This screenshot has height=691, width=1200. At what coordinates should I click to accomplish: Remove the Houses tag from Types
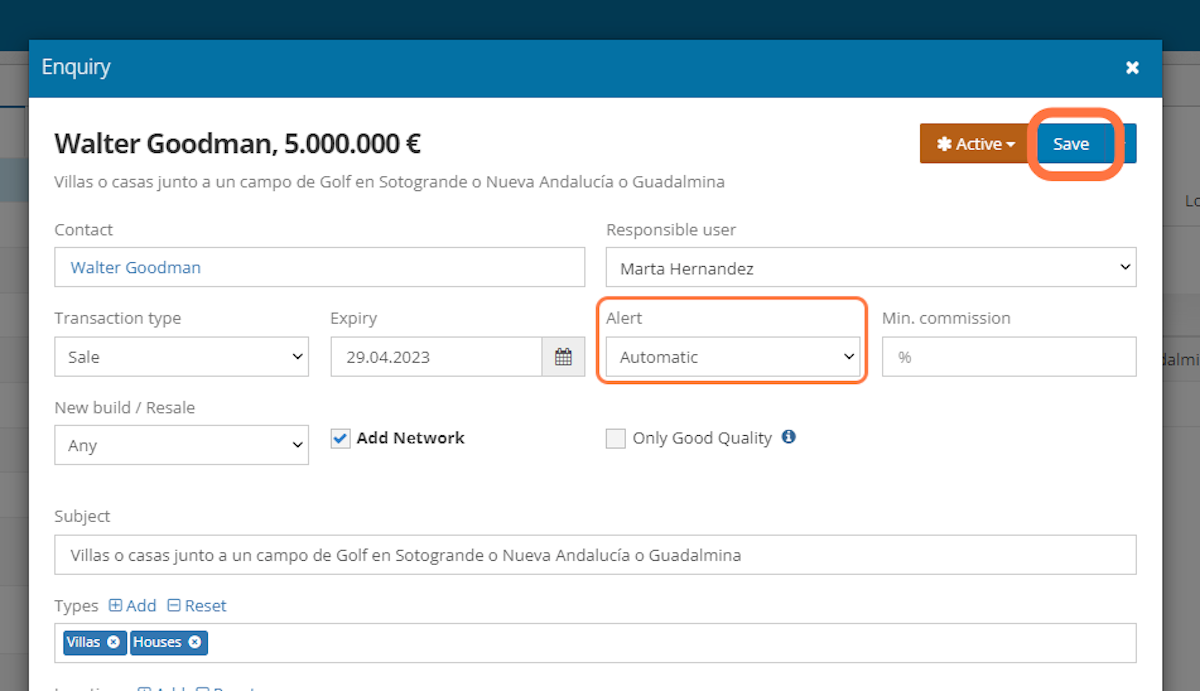(194, 643)
